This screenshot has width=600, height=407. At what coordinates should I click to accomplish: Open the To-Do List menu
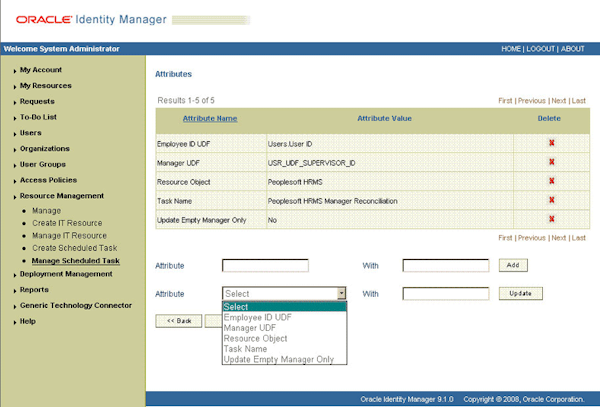coord(38,117)
